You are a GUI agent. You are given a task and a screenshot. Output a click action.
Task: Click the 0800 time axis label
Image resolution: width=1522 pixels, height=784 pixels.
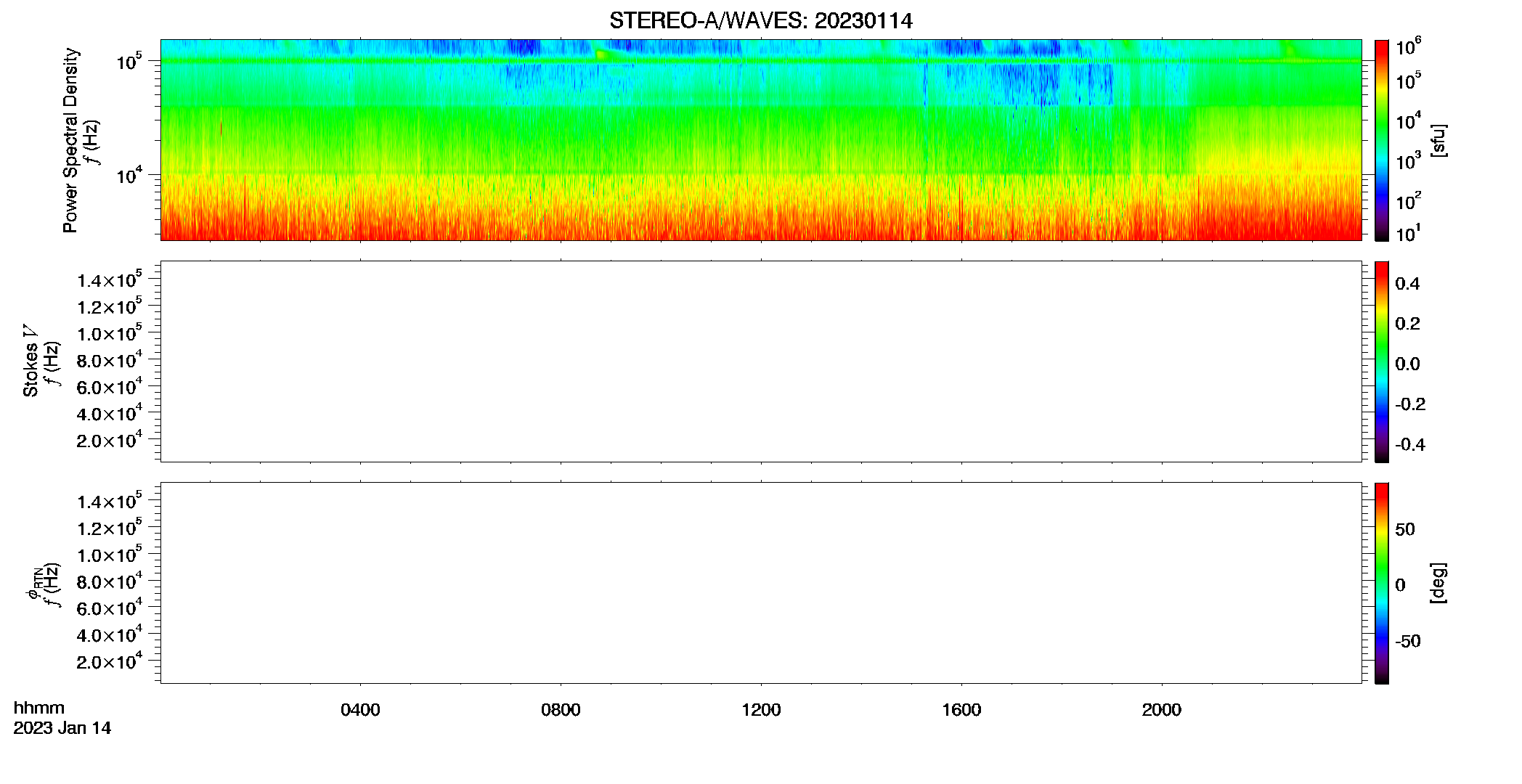point(561,710)
